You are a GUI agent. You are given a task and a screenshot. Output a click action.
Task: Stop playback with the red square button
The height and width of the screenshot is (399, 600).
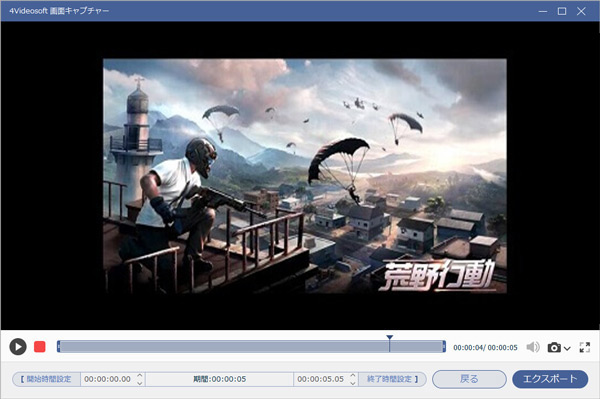(x=40, y=347)
